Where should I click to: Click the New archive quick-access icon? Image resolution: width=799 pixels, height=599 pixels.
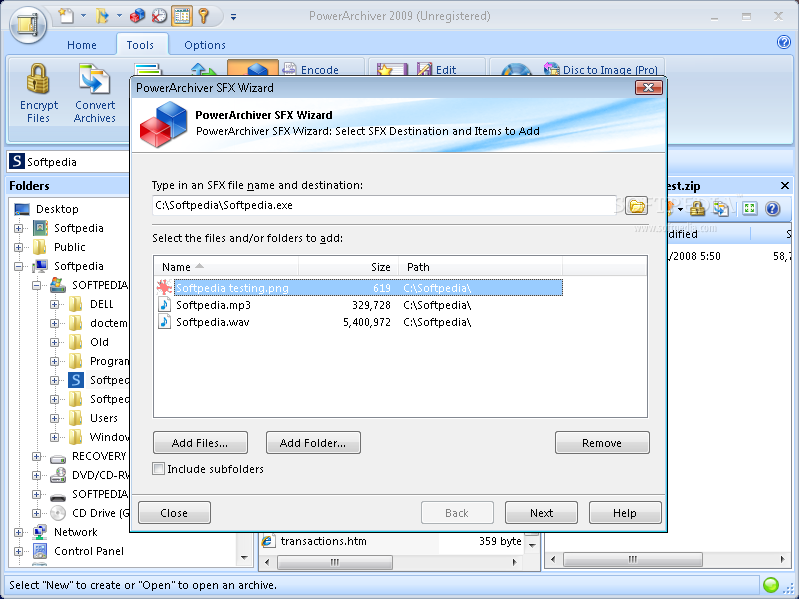[66, 16]
